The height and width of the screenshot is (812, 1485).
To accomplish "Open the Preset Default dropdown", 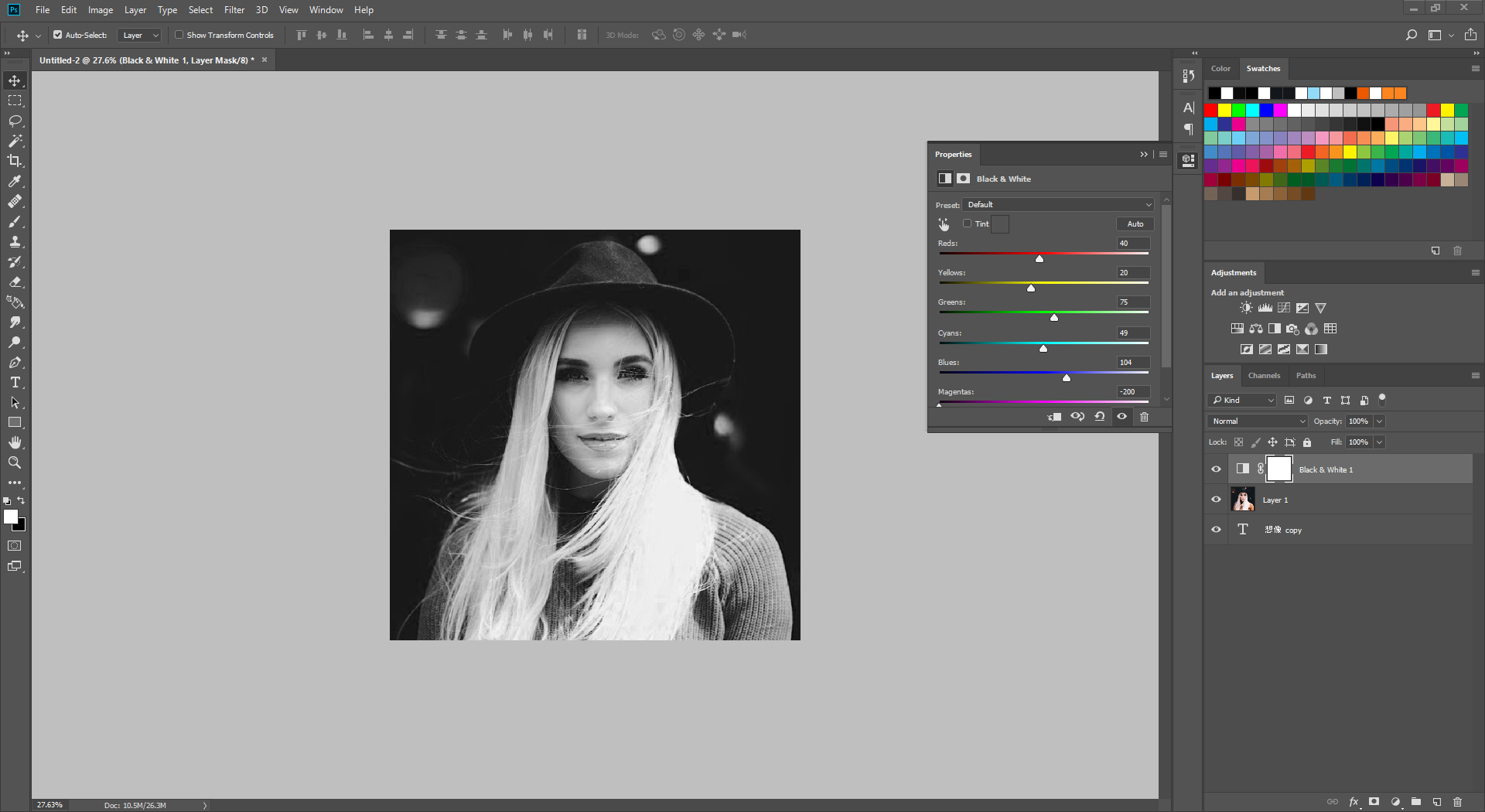I will 1059,205.
